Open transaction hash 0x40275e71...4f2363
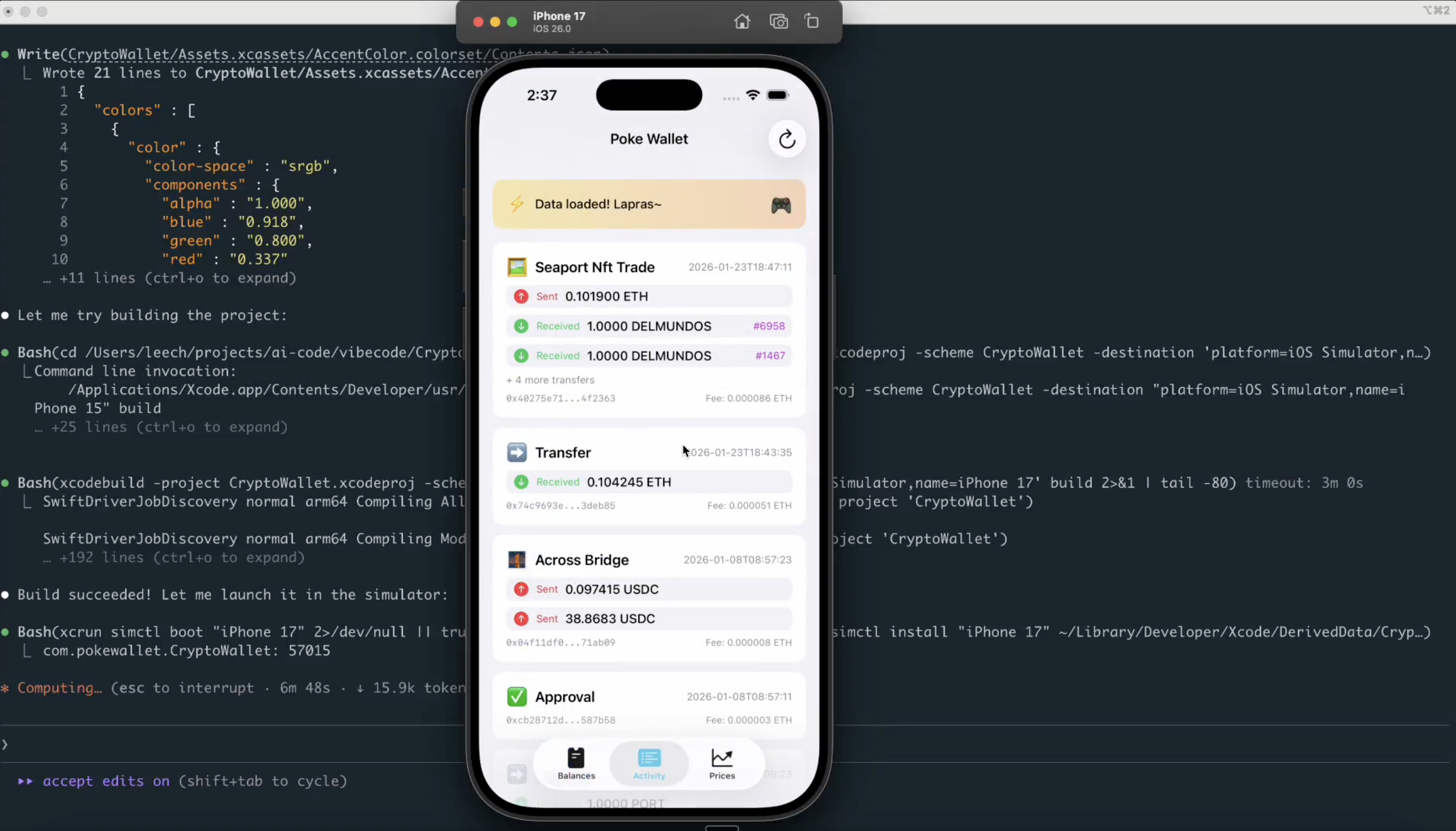This screenshot has height=831, width=1456. point(560,398)
